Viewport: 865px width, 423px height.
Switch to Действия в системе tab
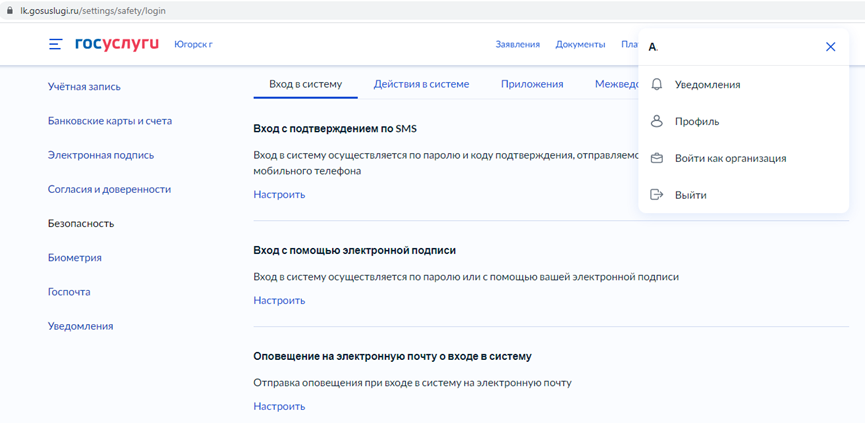[x=421, y=84]
